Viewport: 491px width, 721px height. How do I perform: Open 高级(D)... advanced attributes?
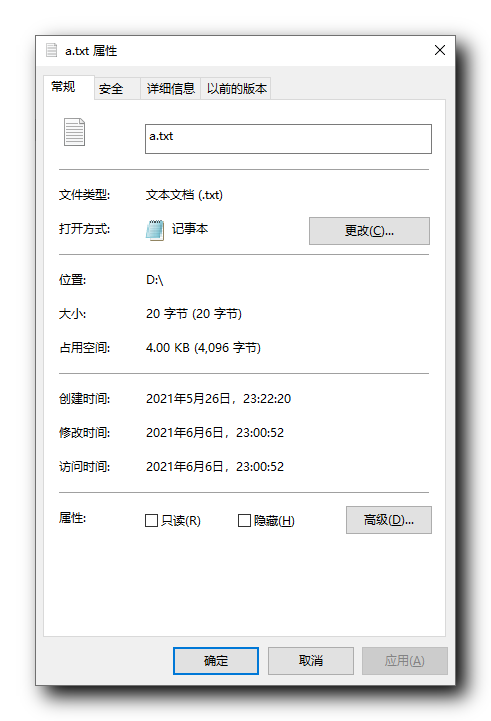pyautogui.click(x=388, y=520)
